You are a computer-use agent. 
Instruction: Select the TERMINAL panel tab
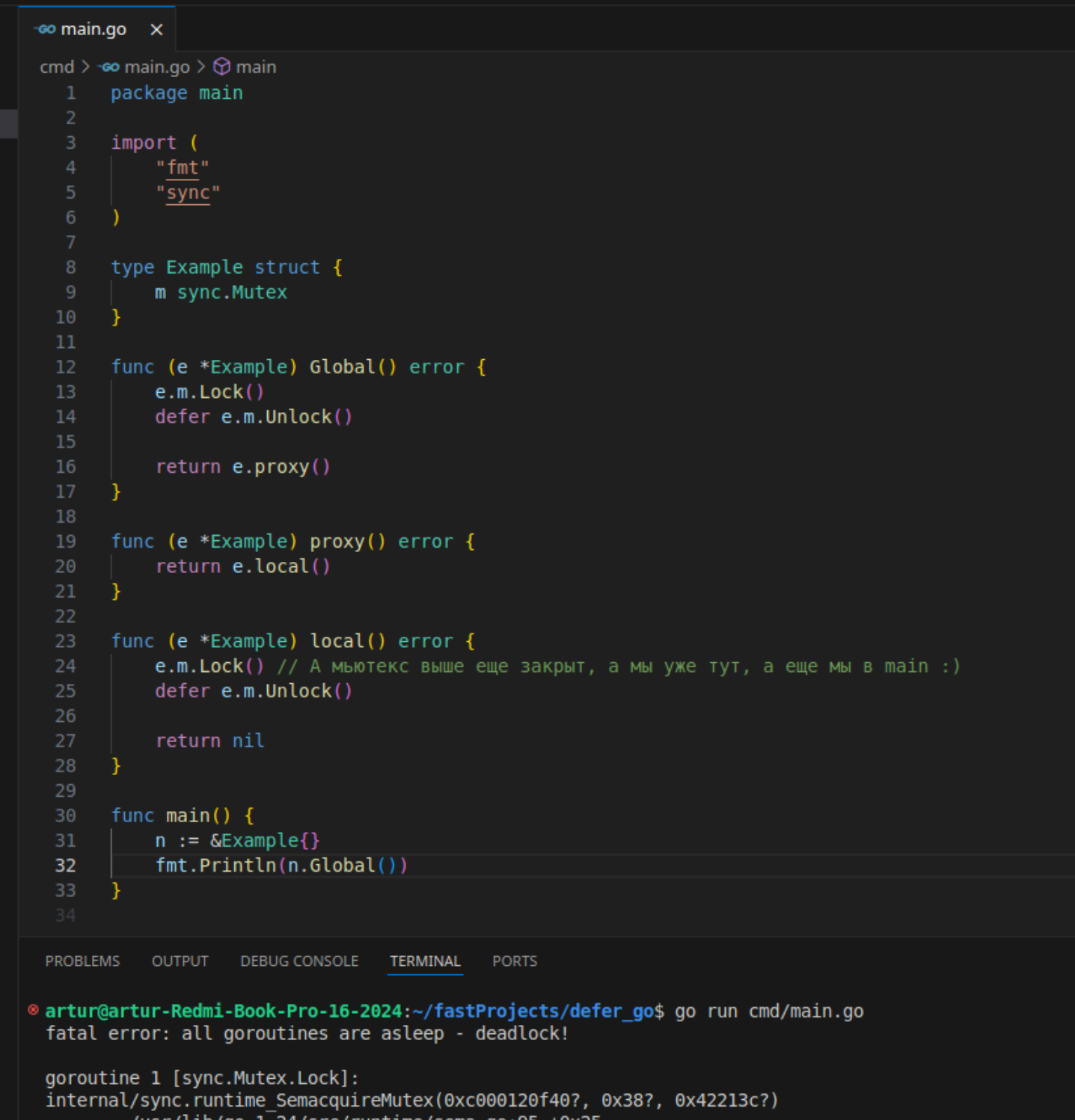(425, 961)
